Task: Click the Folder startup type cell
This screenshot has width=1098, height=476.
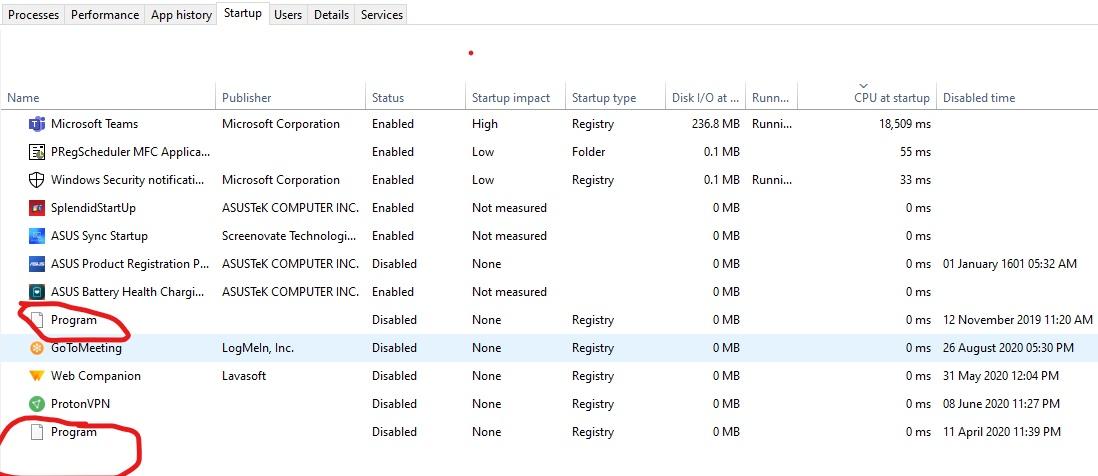Action: tap(589, 152)
